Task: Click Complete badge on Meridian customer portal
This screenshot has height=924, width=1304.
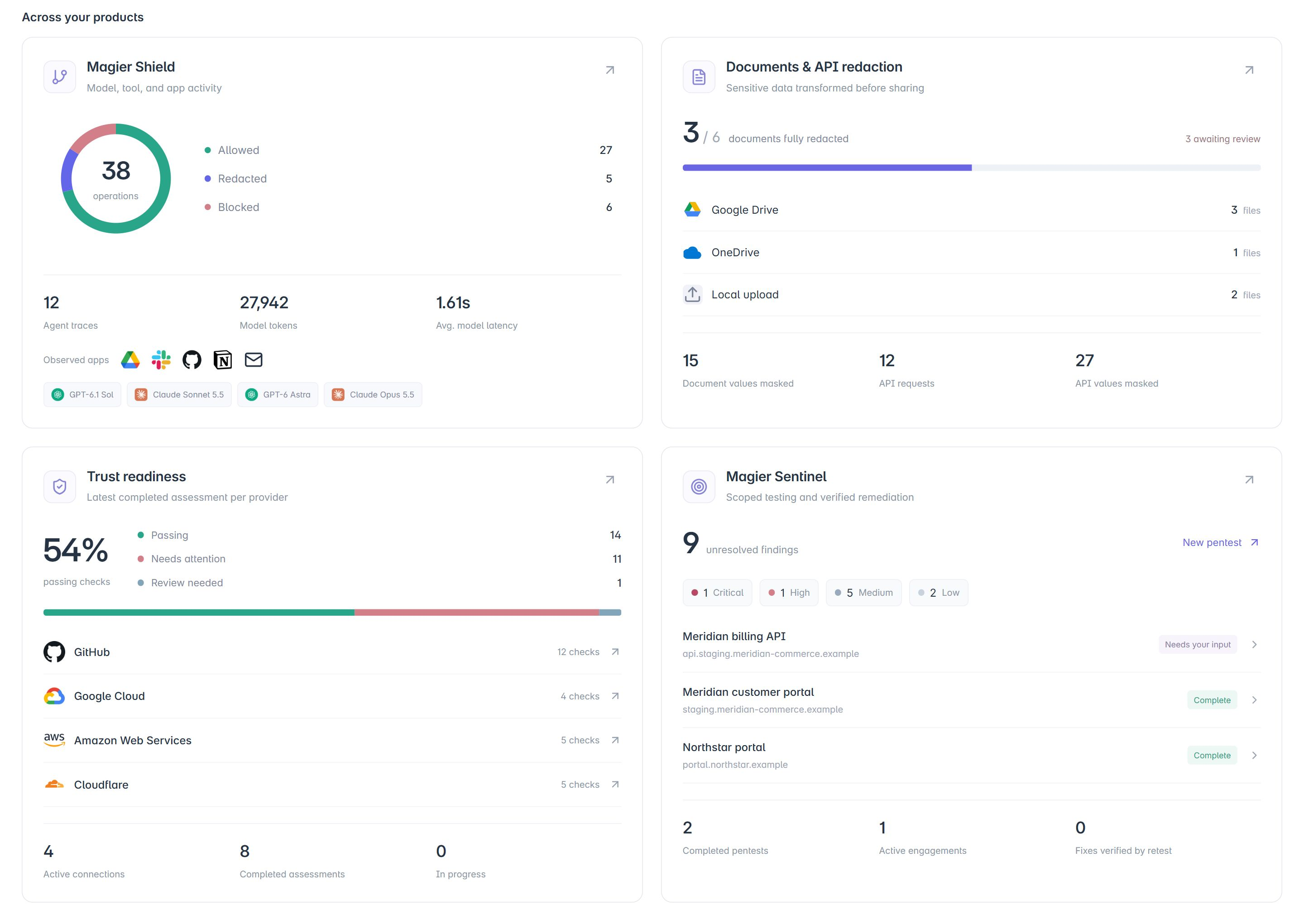Action: (1212, 700)
